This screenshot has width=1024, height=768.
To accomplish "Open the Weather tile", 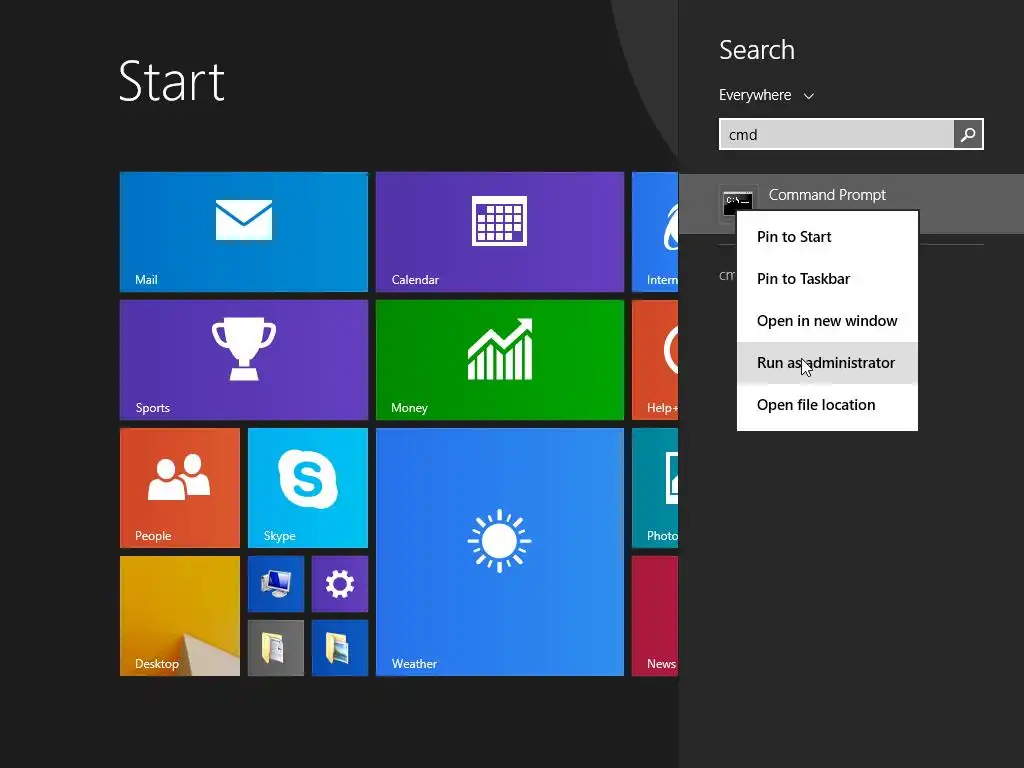I will click(500, 552).
